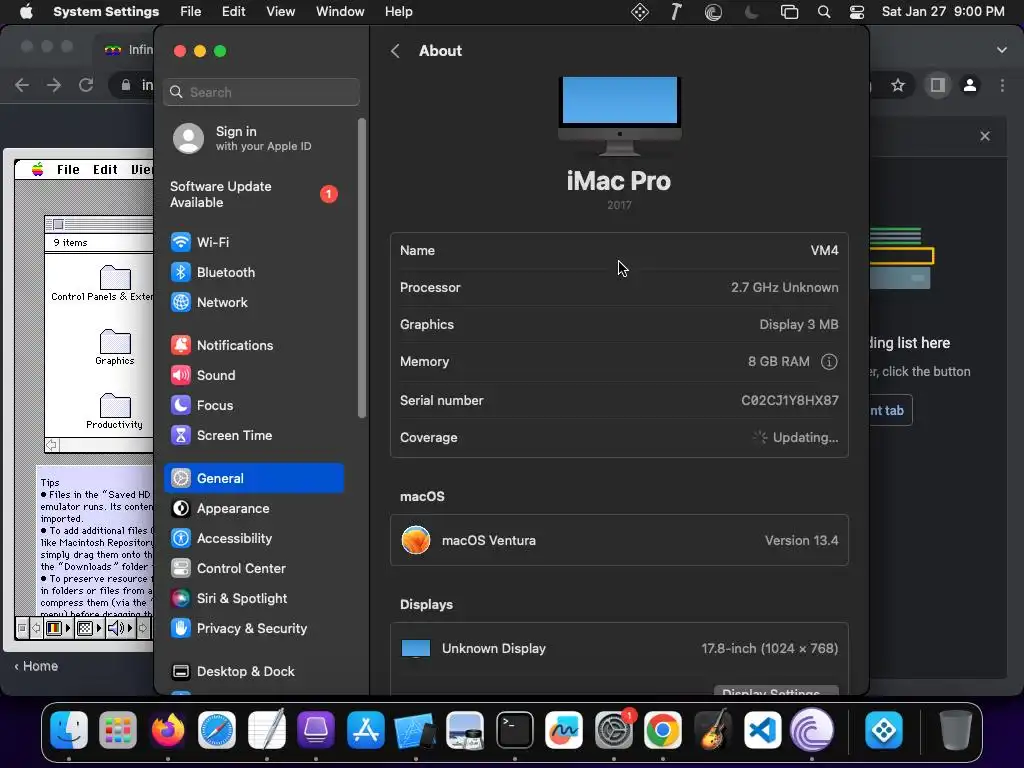This screenshot has height=768, width=1024.
Task: Open the Apple menu
Action: tap(26, 12)
